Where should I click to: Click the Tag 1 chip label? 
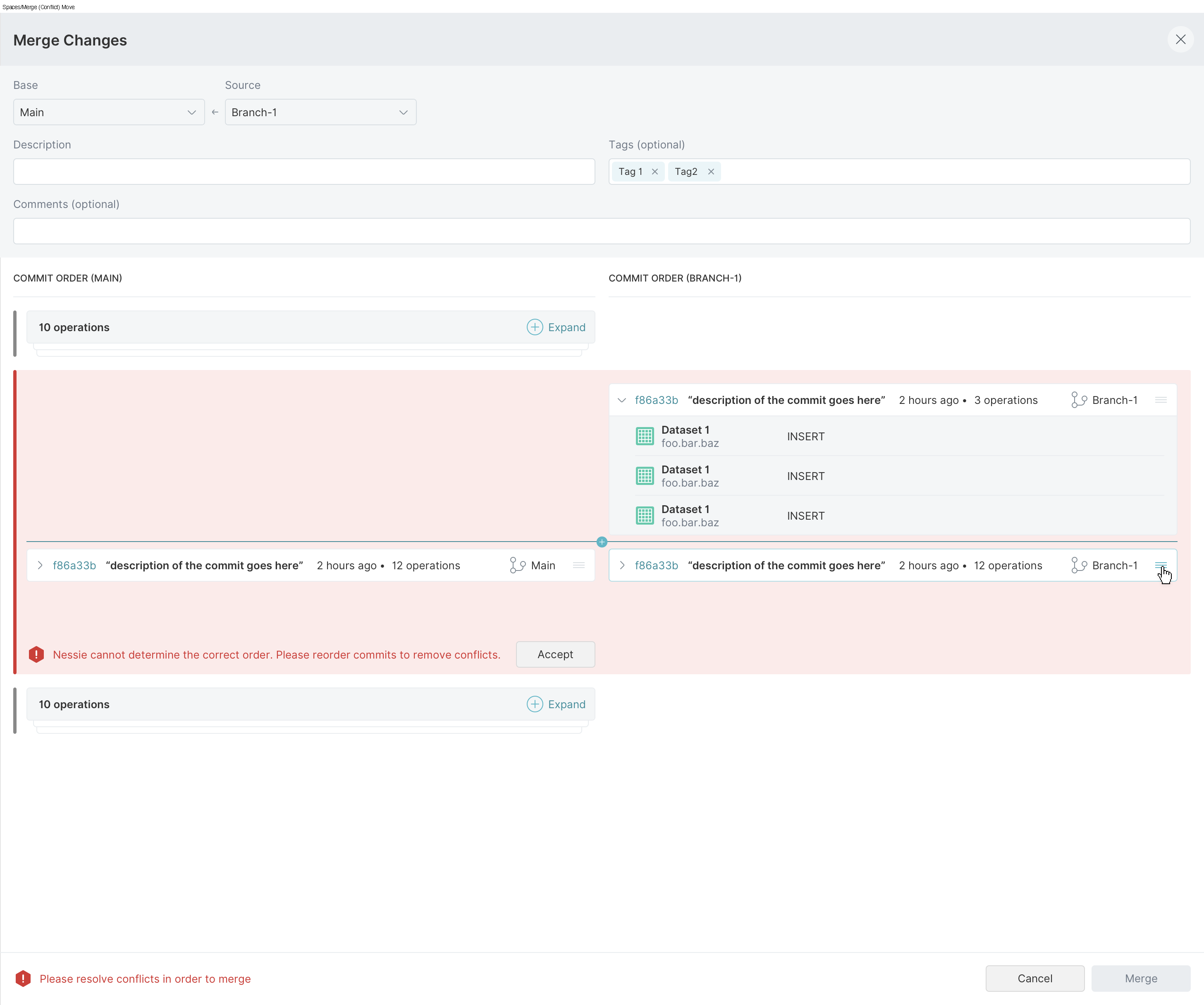(630, 172)
